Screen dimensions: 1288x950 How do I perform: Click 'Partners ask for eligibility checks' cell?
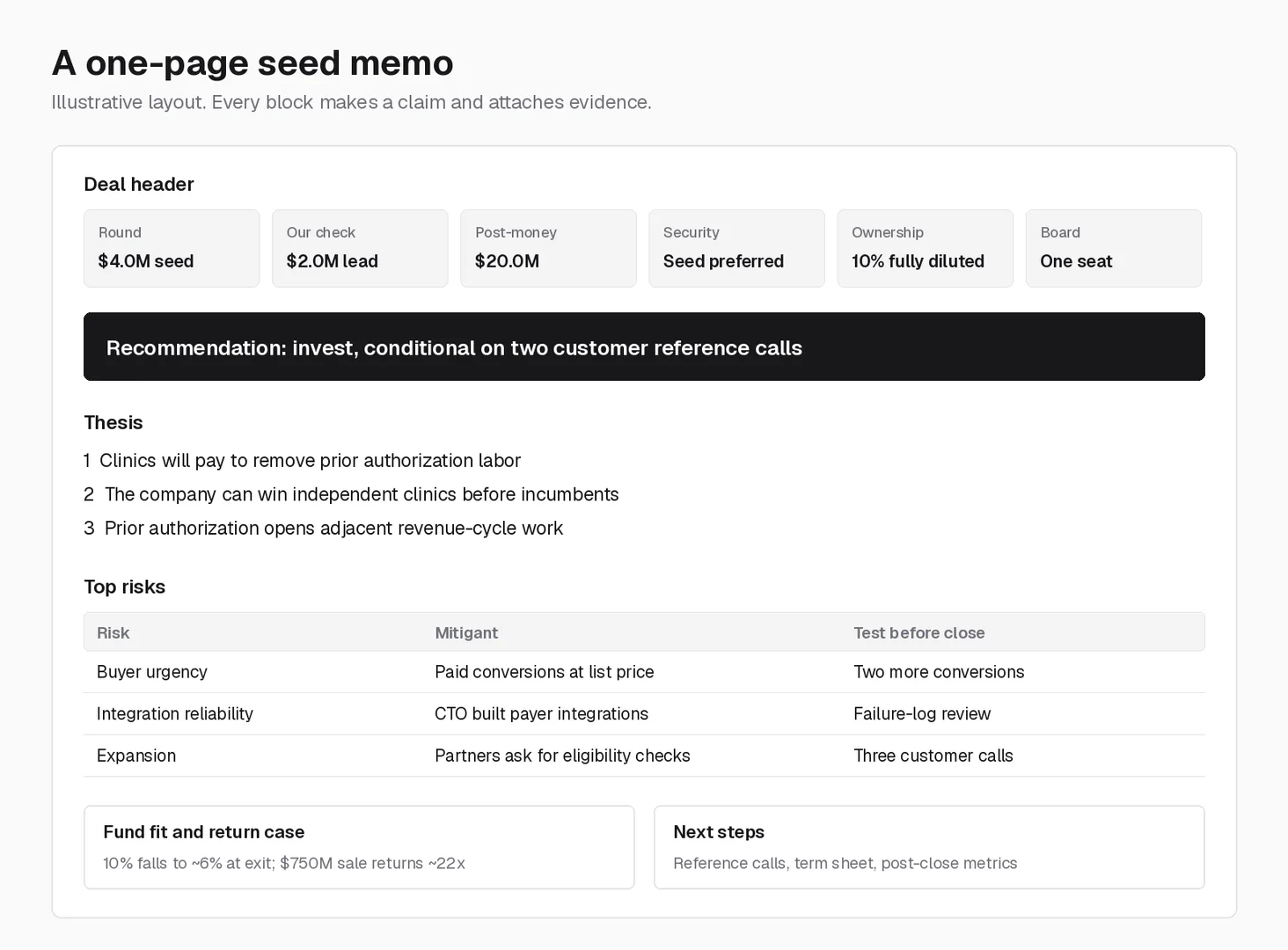pyautogui.click(x=562, y=756)
